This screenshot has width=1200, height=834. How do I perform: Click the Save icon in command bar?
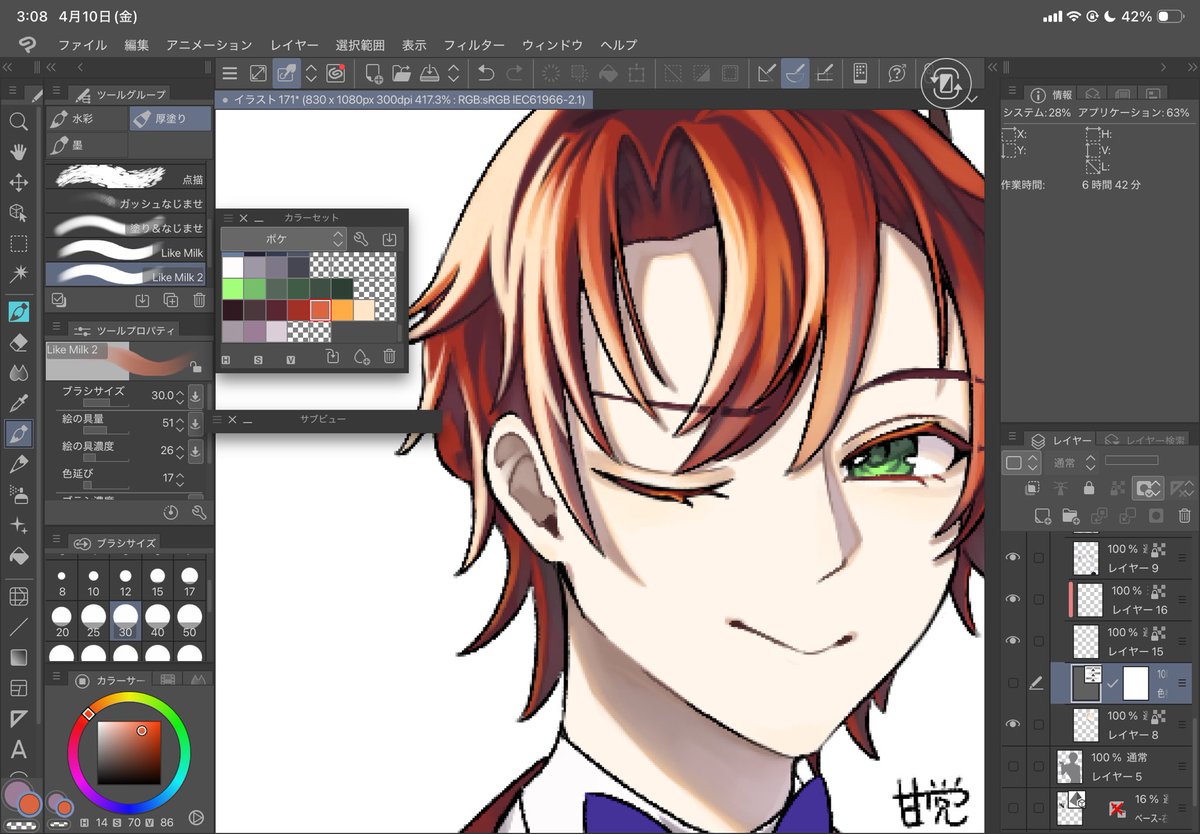(430, 73)
